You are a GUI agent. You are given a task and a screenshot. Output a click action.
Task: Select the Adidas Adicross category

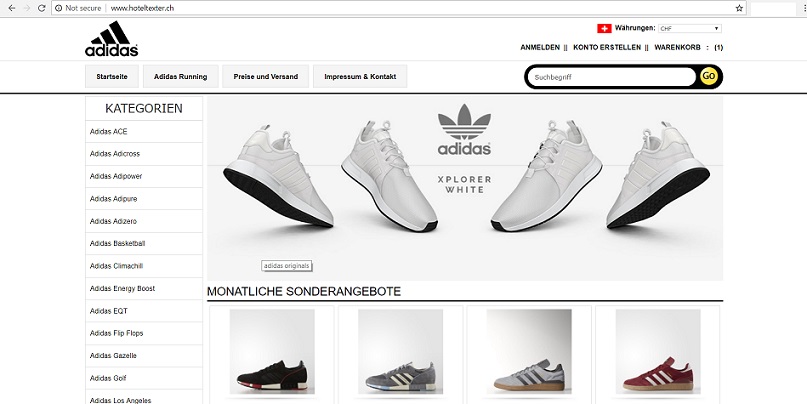tap(144, 154)
